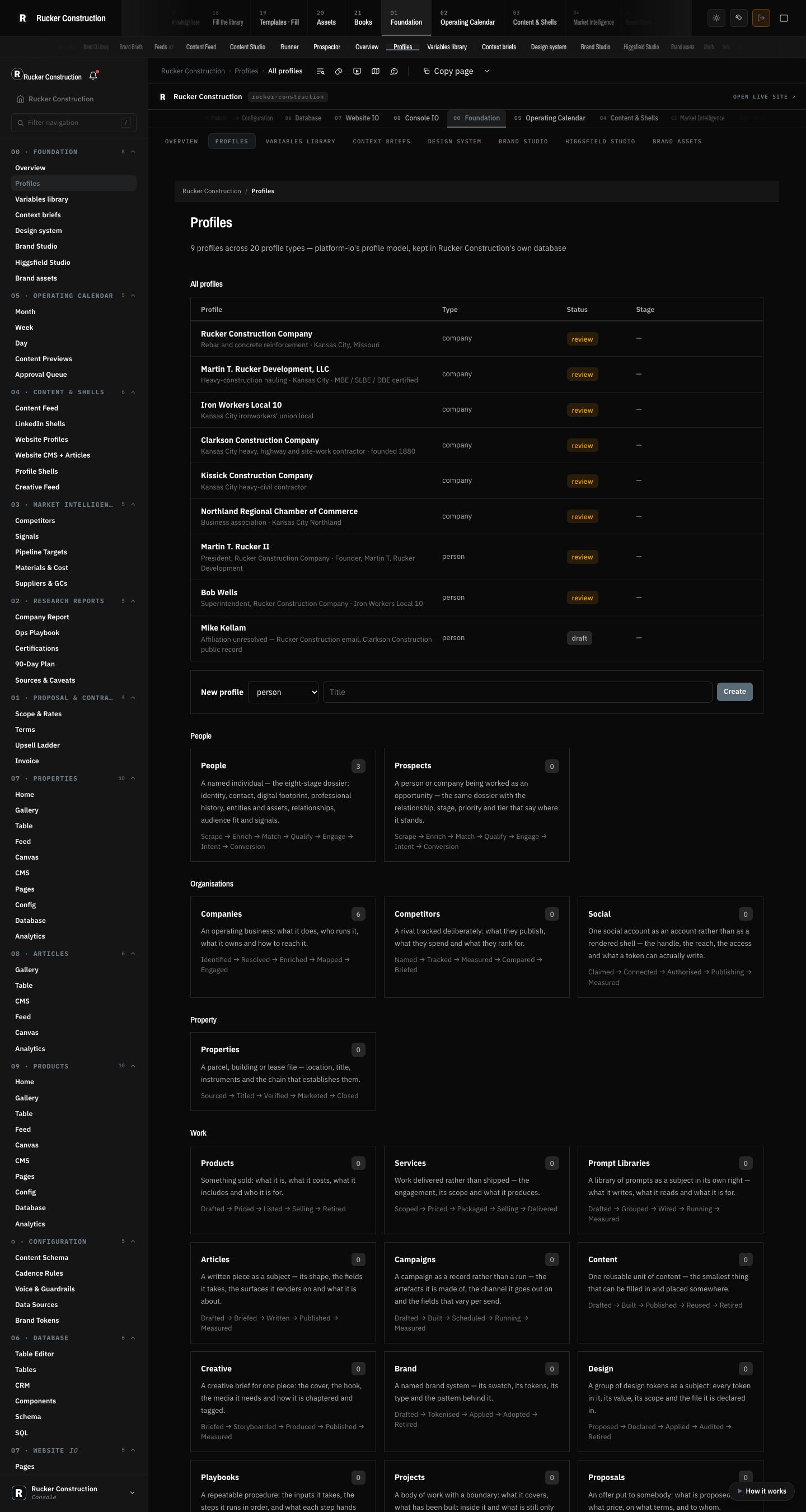This screenshot has width=806, height=1512.
Task: Open the notifications bell
Action: tap(93, 76)
